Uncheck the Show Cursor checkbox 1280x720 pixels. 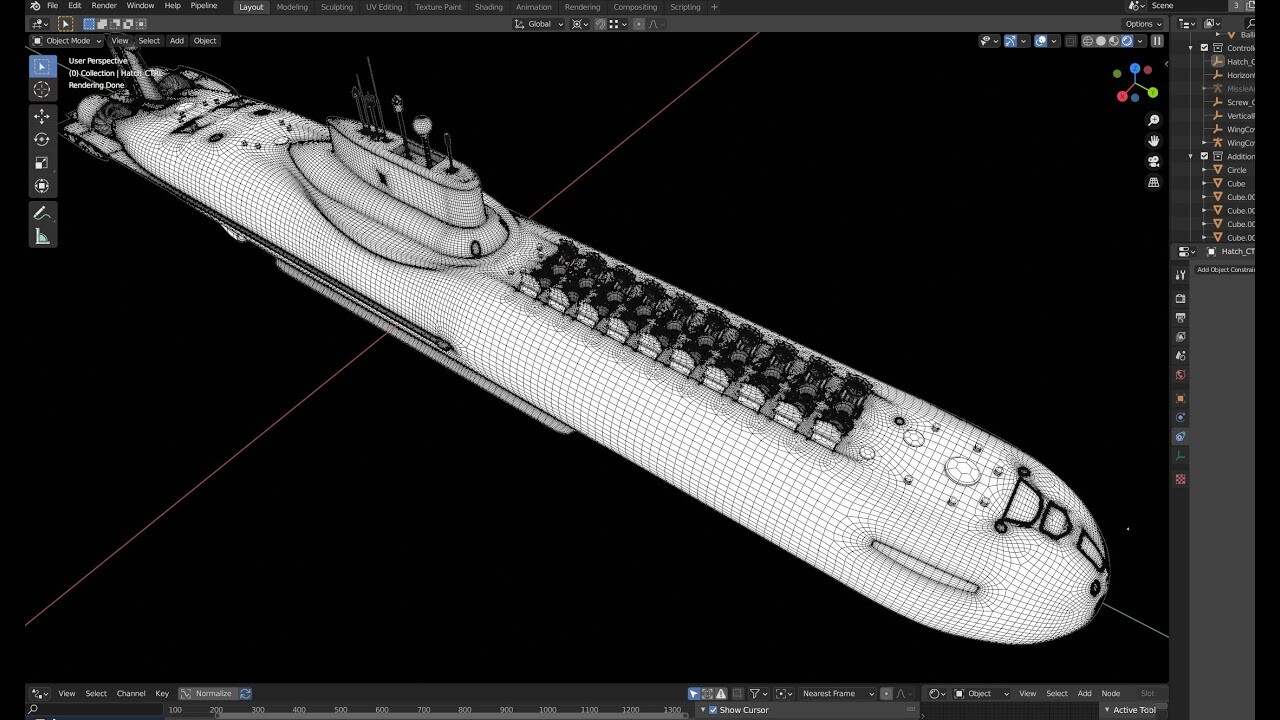(713, 710)
